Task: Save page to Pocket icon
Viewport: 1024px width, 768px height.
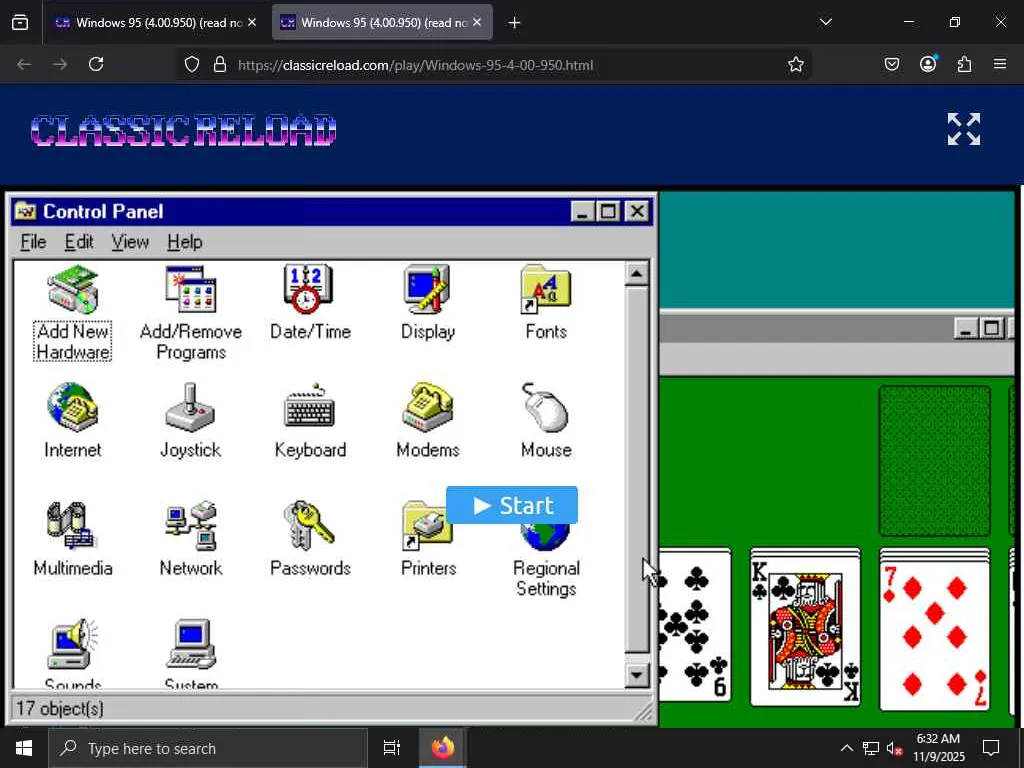Action: (x=891, y=64)
